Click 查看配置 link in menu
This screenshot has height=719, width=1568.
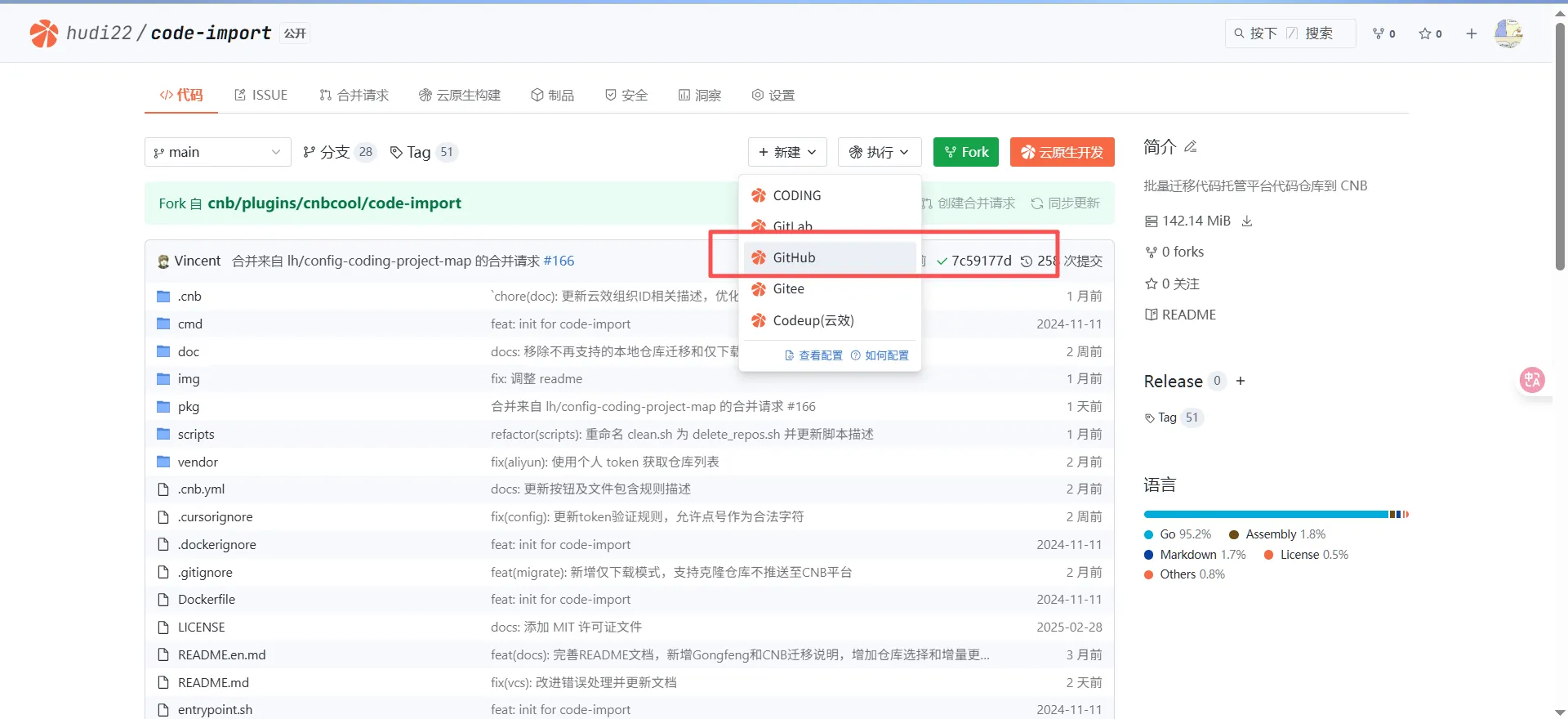tap(813, 356)
